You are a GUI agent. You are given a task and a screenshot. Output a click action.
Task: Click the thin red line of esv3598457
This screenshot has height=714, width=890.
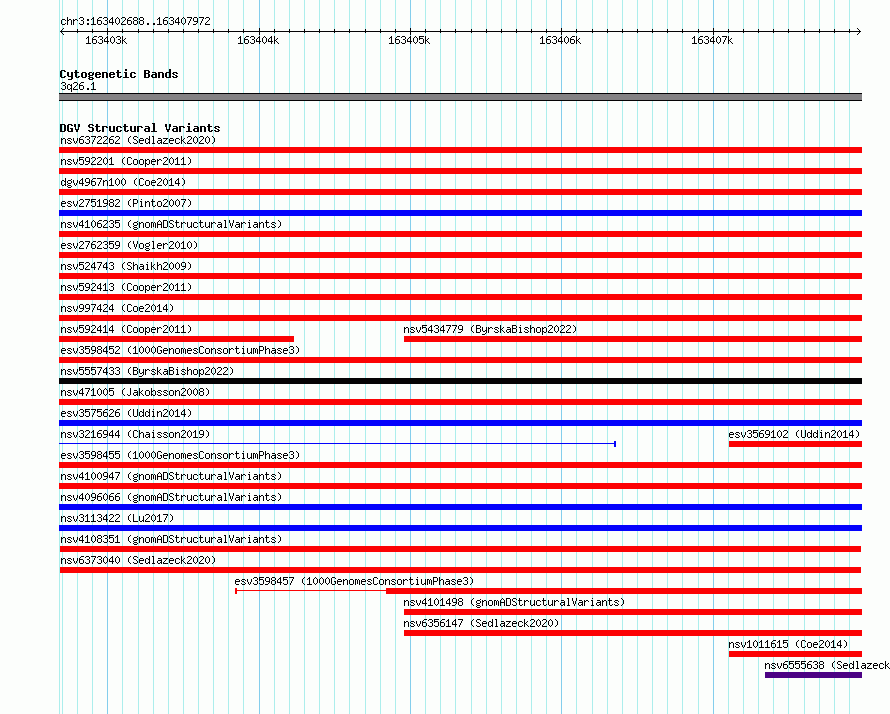coord(310,591)
